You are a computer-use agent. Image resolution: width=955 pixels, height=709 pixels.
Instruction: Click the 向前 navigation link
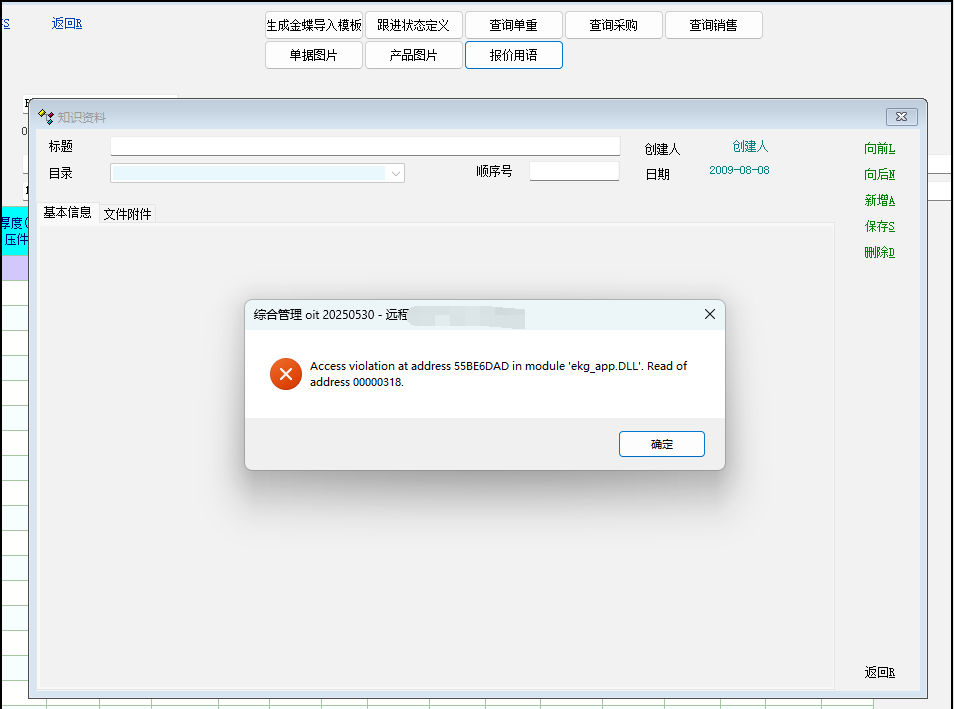[x=879, y=149]
